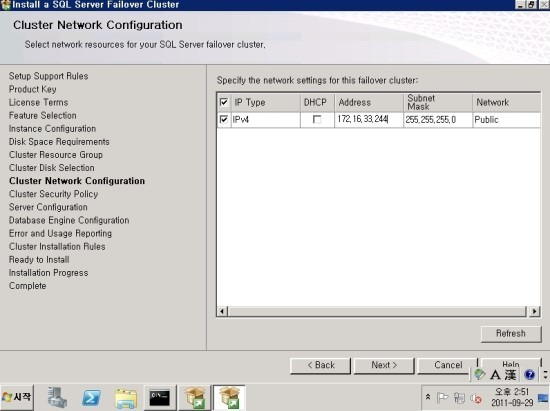The height and width of the screenshot is (411, 550).
Task: Click the setup window title bar icon
Action: point(5,5)
